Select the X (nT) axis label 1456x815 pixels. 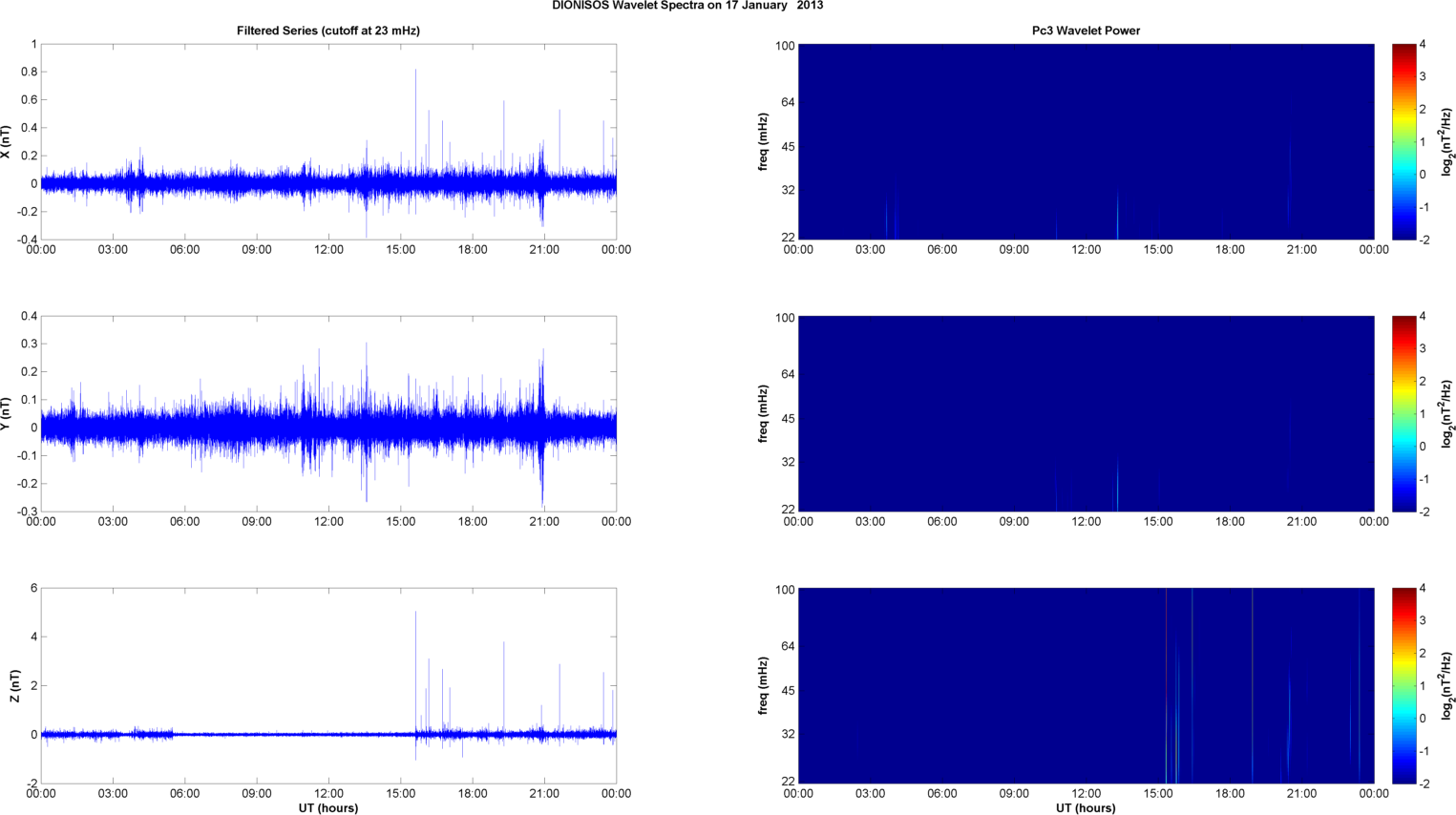point(7,141)
